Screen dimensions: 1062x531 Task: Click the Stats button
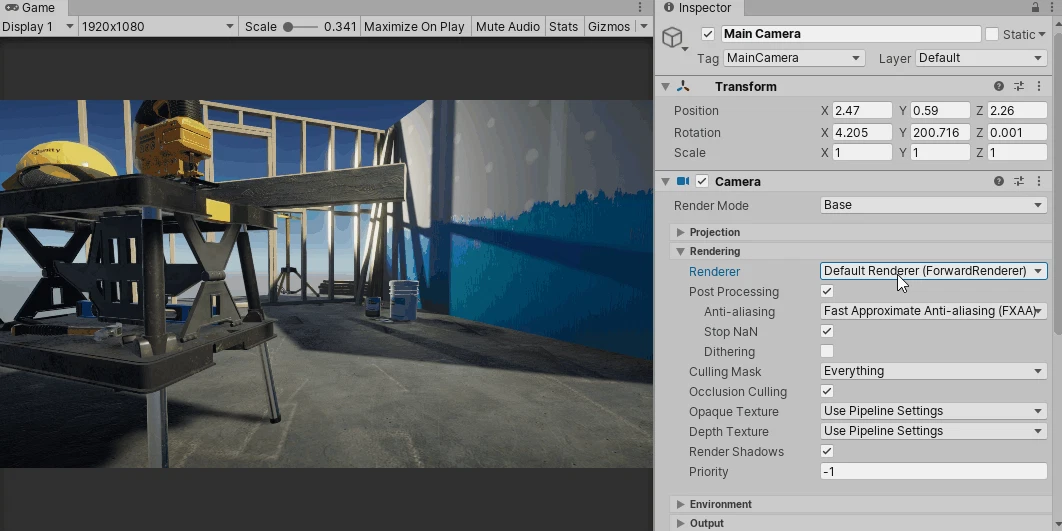coord(564,26)
